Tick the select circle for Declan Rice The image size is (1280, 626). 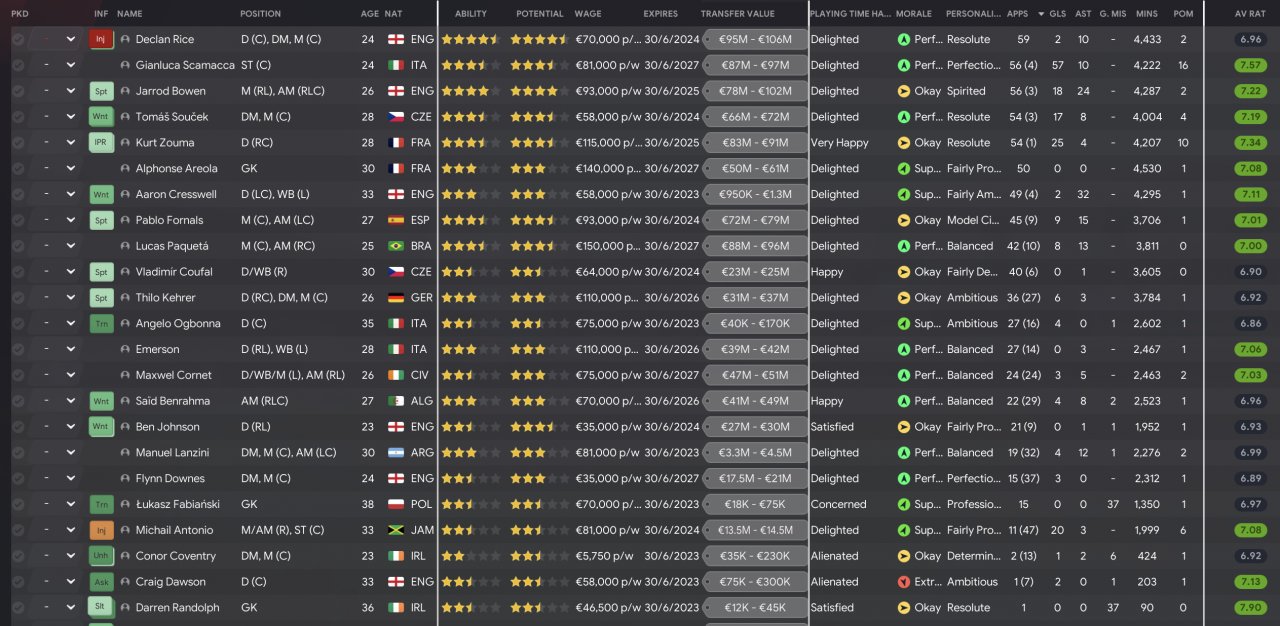tap(18, 39)
